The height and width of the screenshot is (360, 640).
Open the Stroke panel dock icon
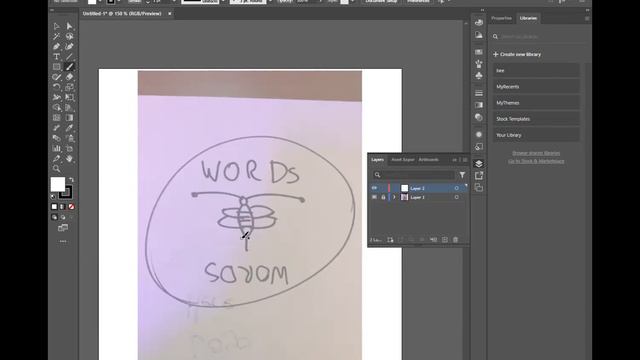[x=479, y=93]
